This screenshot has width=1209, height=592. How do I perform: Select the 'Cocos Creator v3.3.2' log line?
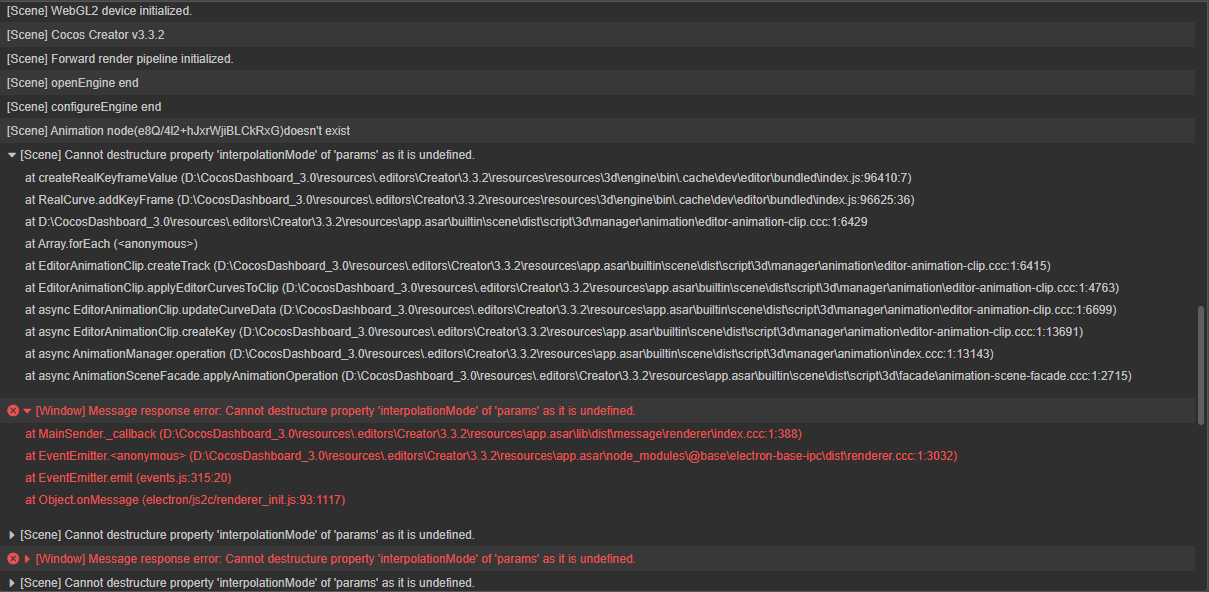coord(86,34)
